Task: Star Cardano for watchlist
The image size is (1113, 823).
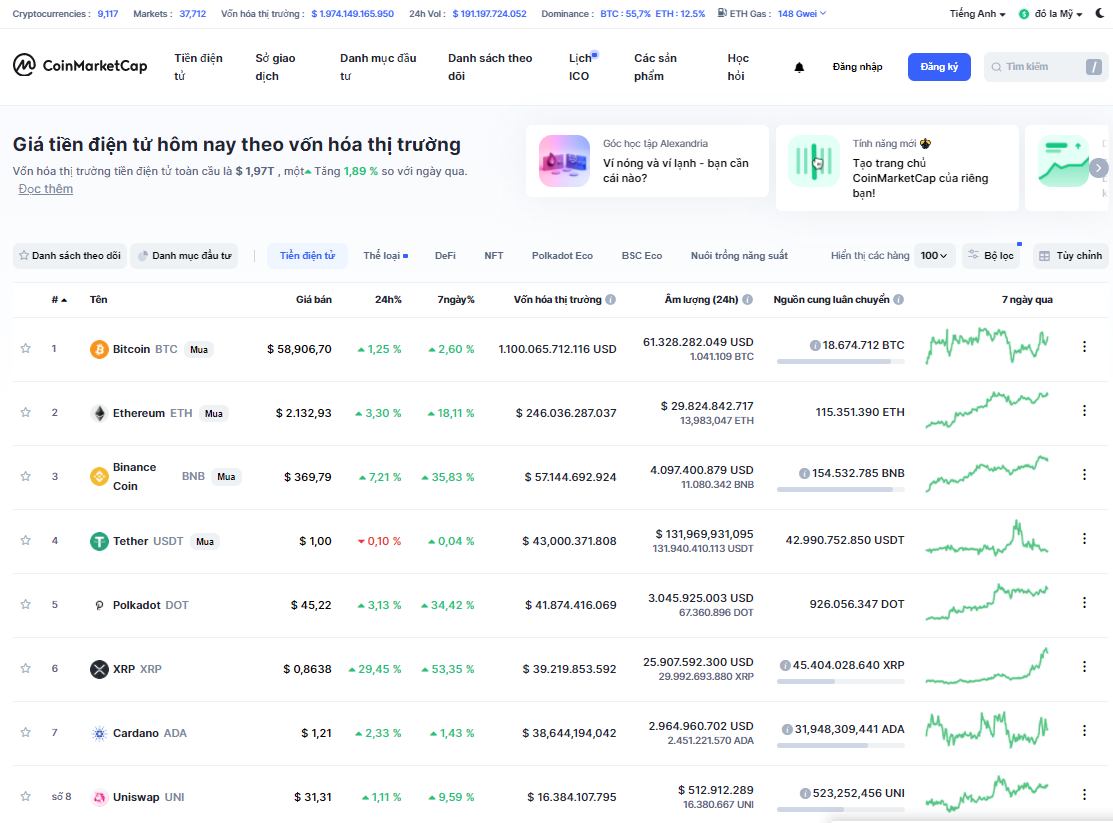Action: 26,731
